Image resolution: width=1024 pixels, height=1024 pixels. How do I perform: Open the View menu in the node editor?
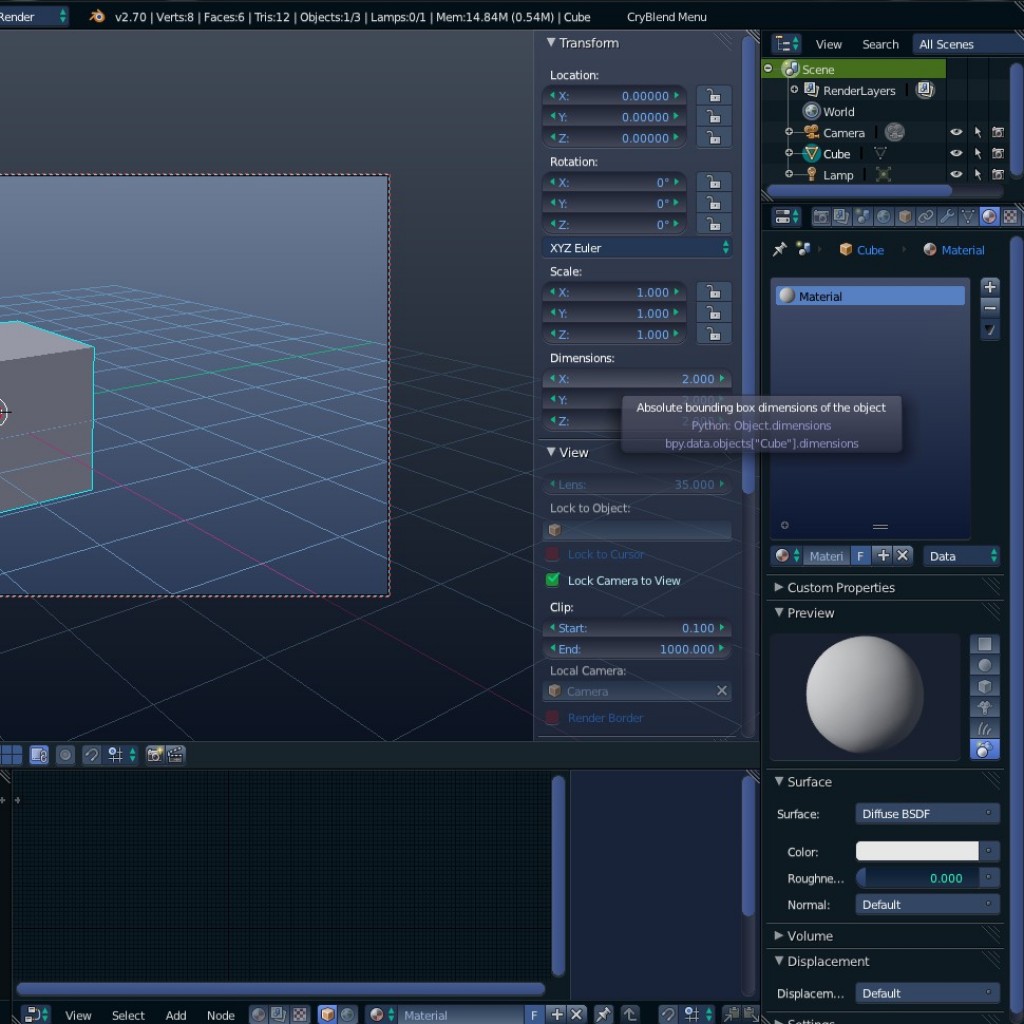[78, 1014]
